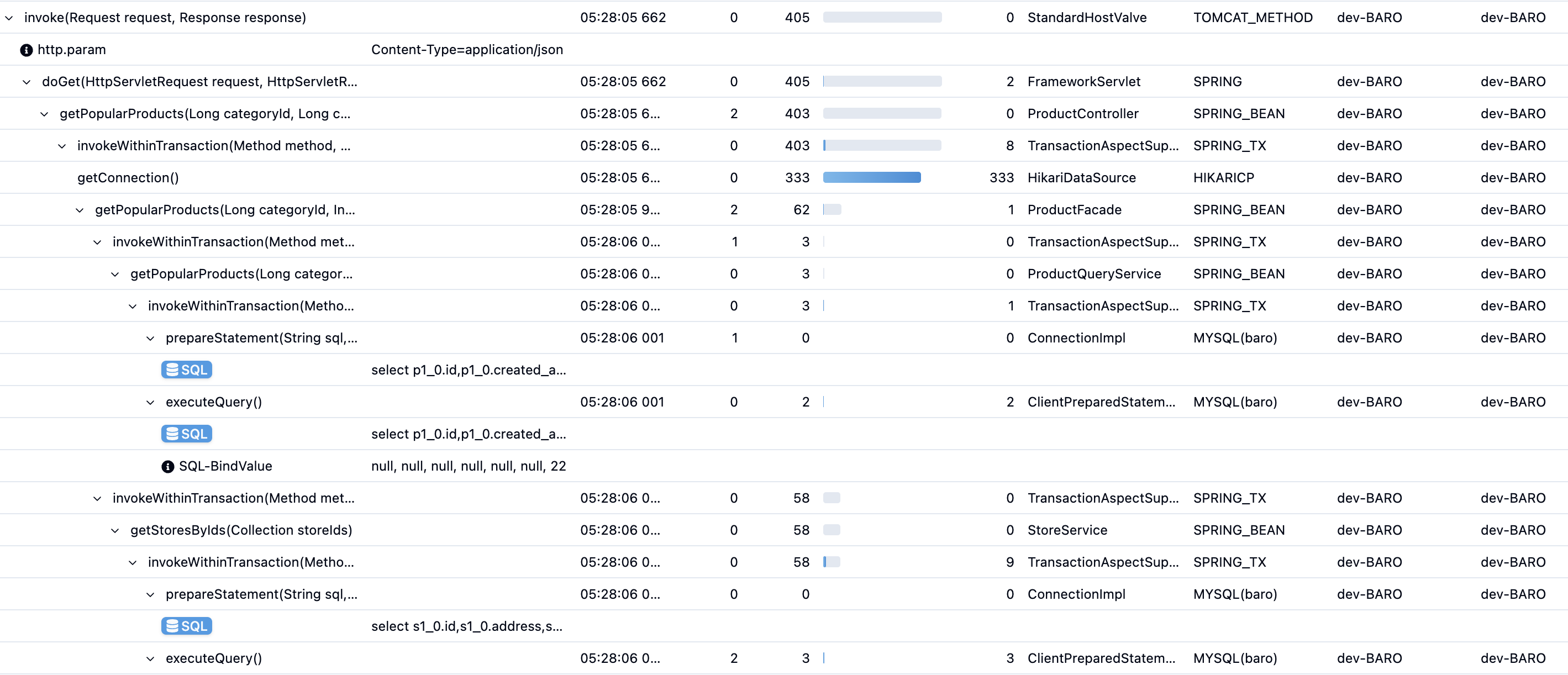Collapse the first prepareStatement(String sql,...) chevron

(150, 339)
